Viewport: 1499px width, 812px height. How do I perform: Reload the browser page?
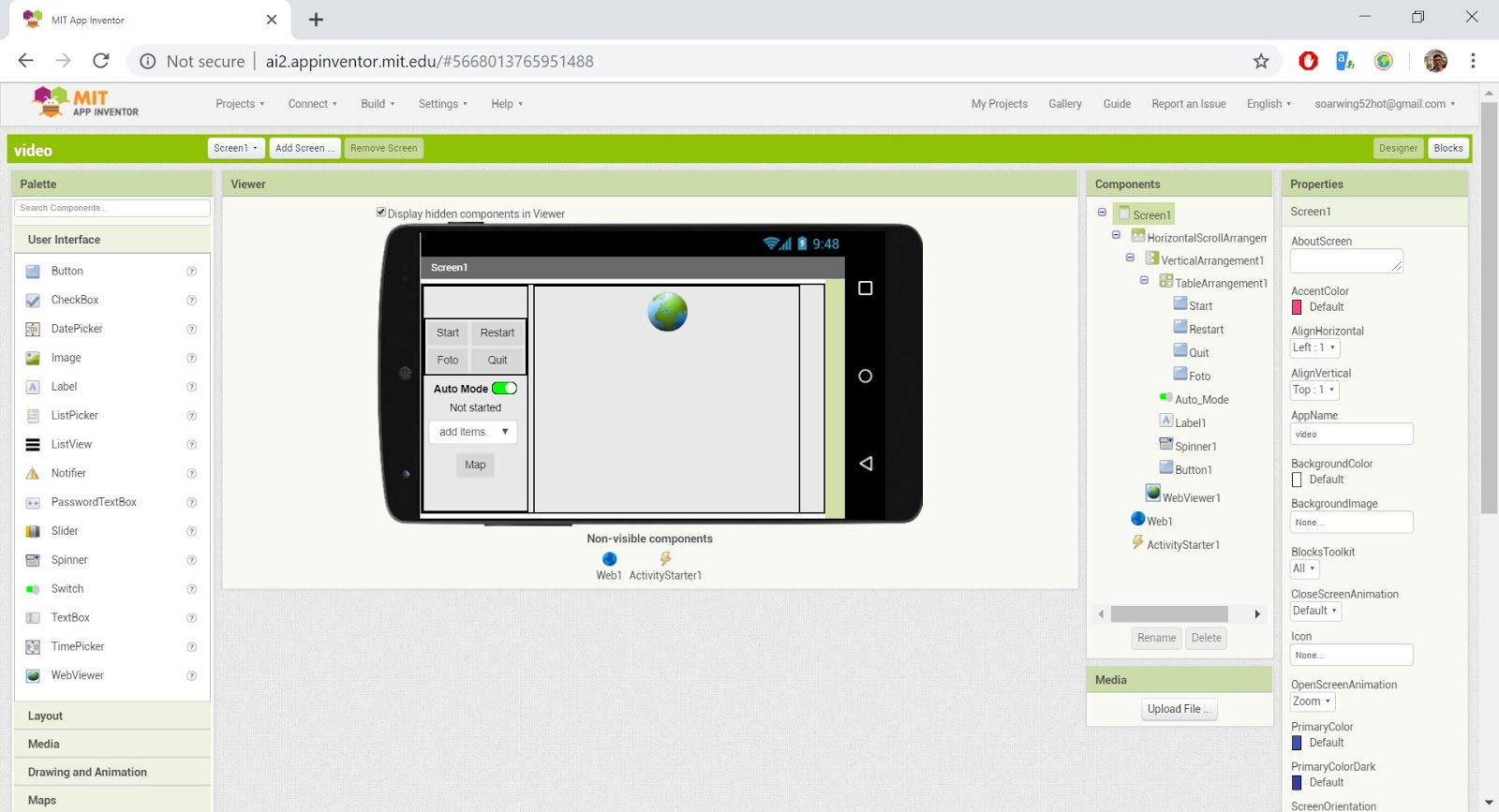(x=101, y=61)
